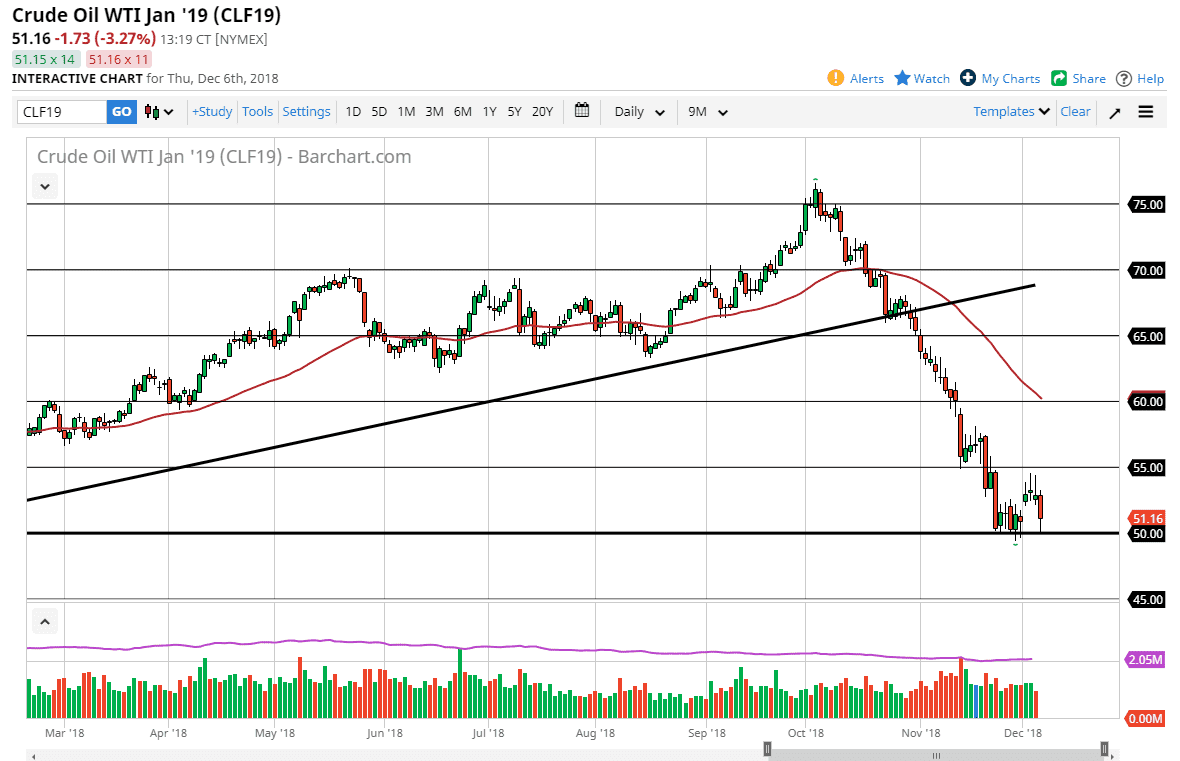Click the candlestick chart type icon
Image resolution: width=1180 pixels, height=761 pixels.
[150, 111]
